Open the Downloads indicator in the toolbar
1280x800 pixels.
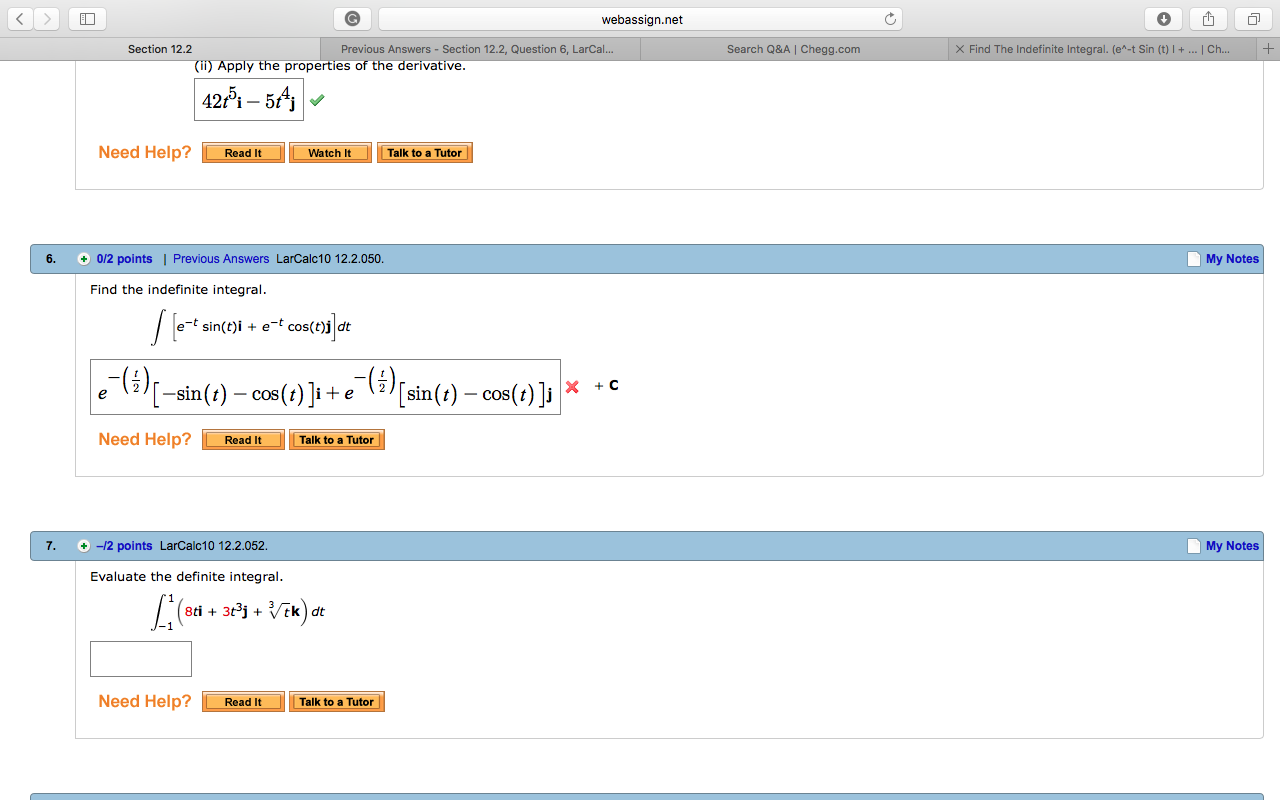[1161, 18]
